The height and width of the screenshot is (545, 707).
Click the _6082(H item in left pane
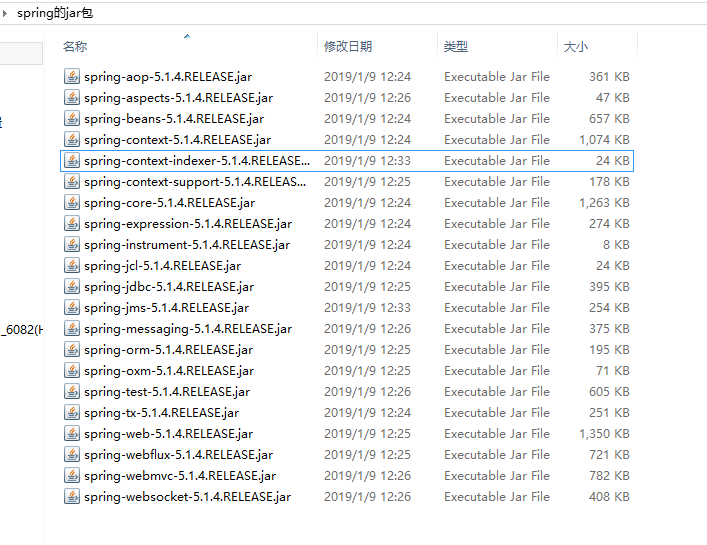(22, 330)
